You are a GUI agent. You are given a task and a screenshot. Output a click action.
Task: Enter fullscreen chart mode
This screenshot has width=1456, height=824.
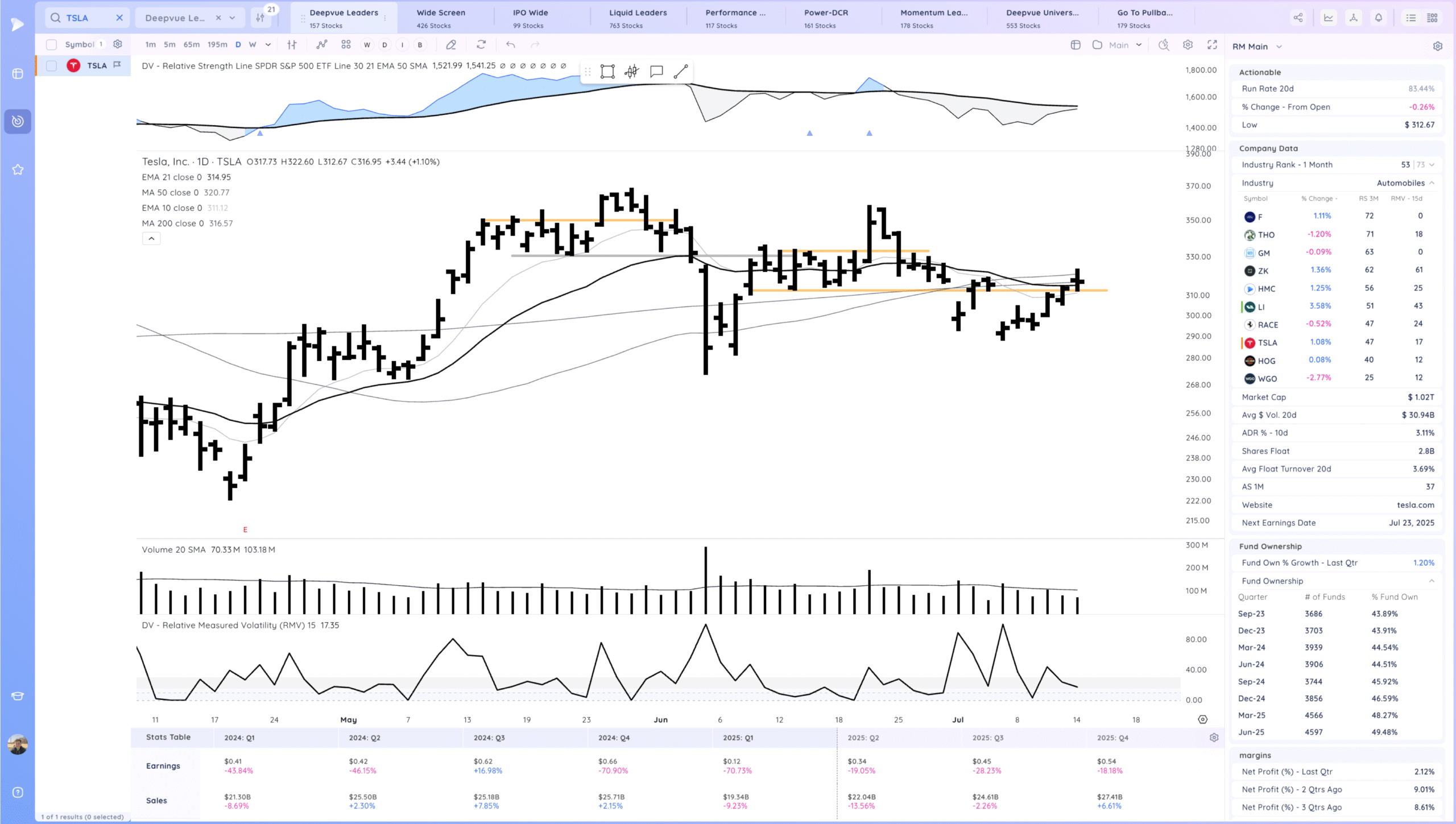[1212, 44]
